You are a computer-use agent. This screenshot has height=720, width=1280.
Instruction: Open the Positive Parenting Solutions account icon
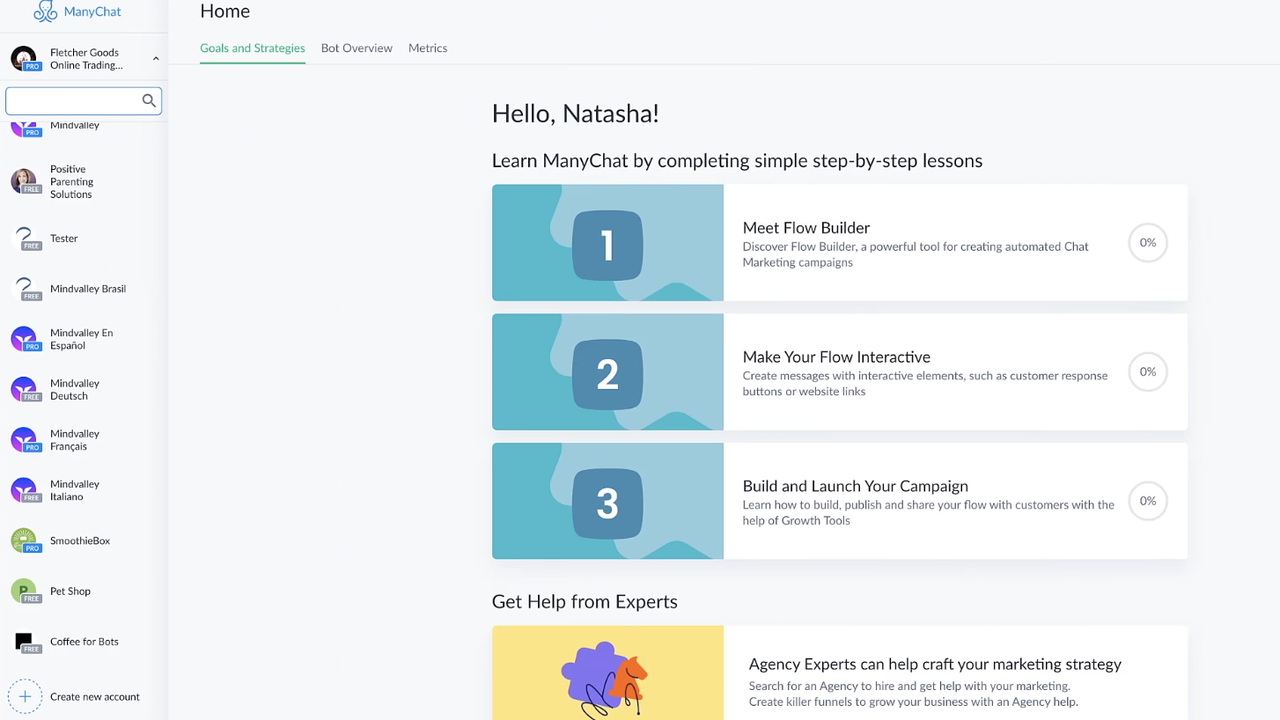pyautogui.click(x=25, y=181)
